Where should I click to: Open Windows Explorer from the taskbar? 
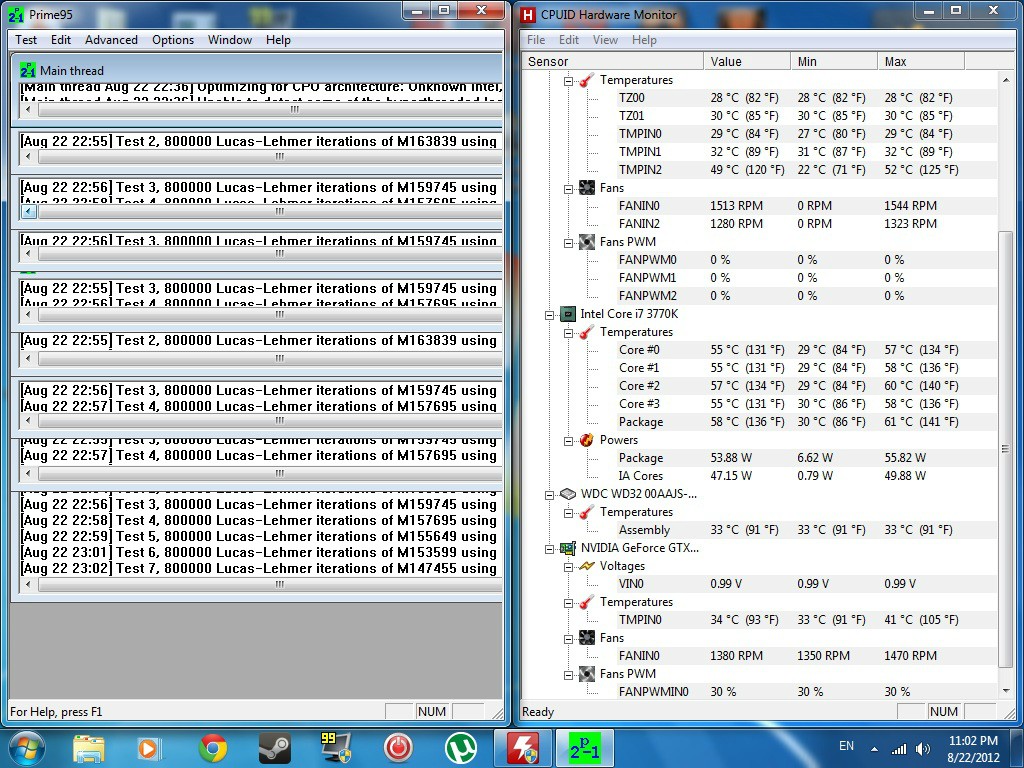pyautogui.click(x=88, y=748)
